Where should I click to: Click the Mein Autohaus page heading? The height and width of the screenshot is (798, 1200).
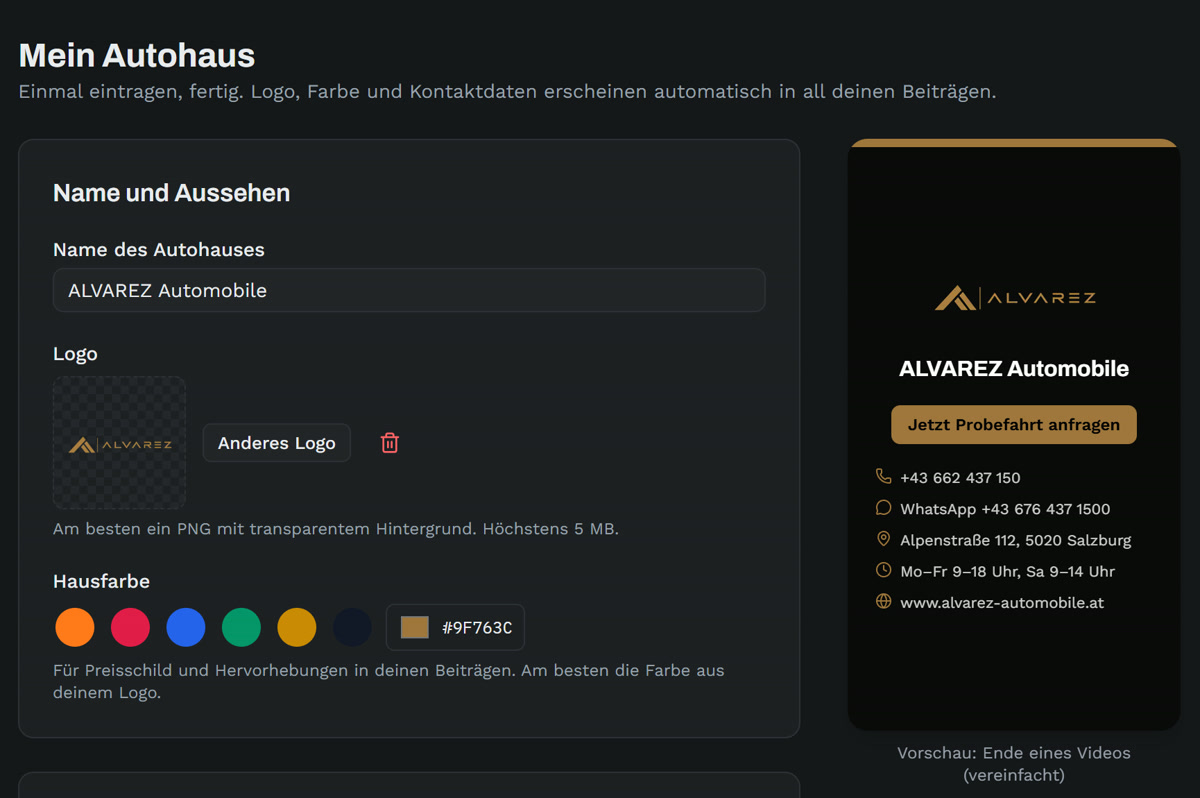coord(137,55)
